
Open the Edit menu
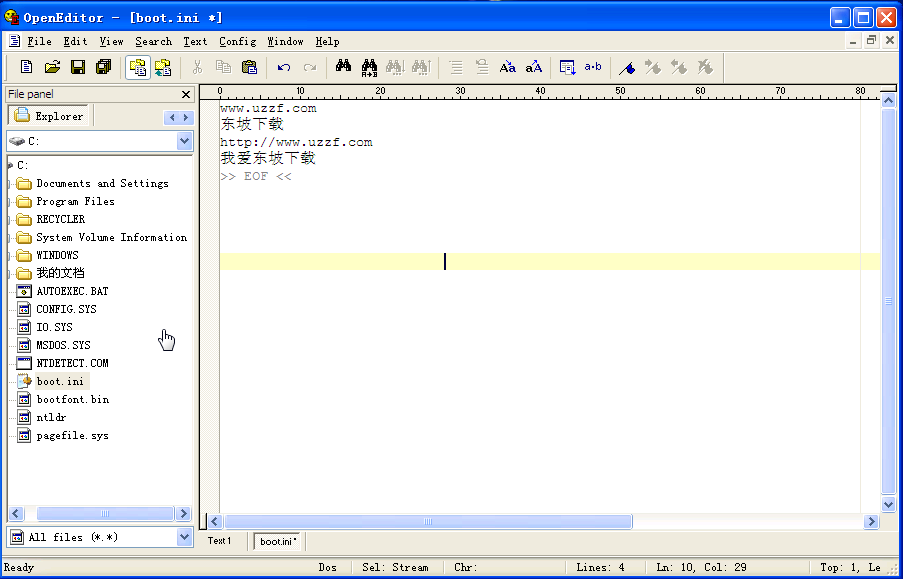(75, 41)
